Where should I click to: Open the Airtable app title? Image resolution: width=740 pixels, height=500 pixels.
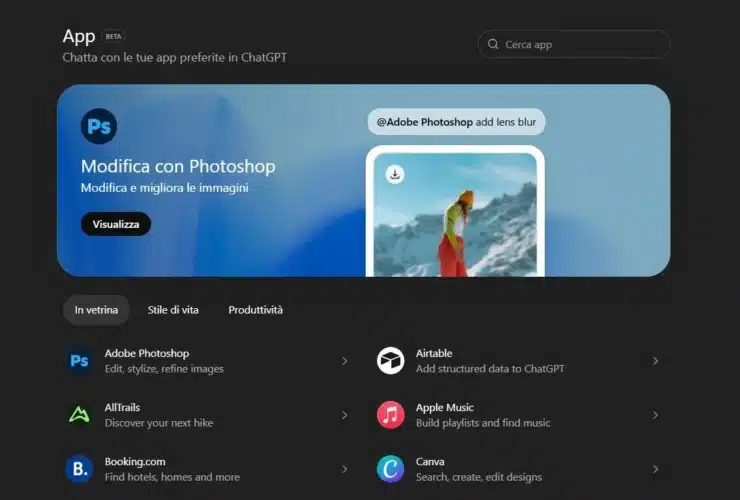point(434,353)
